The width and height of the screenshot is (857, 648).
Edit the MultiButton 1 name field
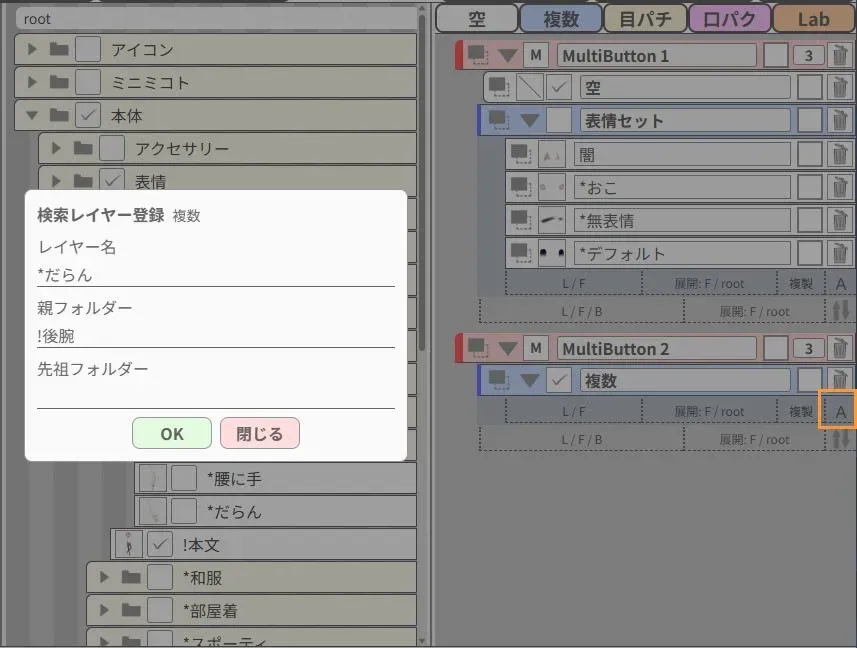pos(657,55)
